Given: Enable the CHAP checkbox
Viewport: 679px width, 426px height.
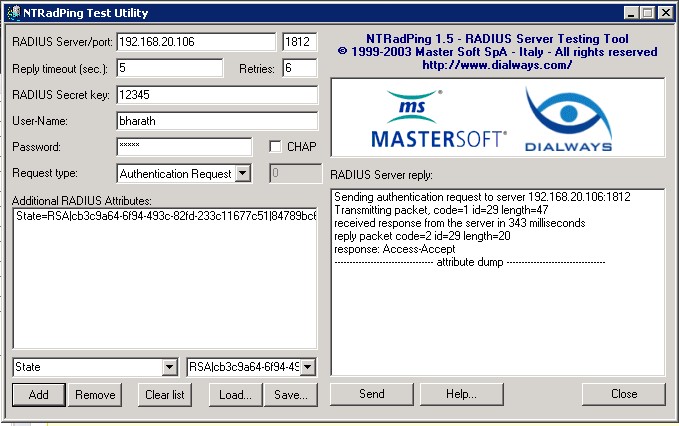Looking at the screenshot, I should [275, 147].
